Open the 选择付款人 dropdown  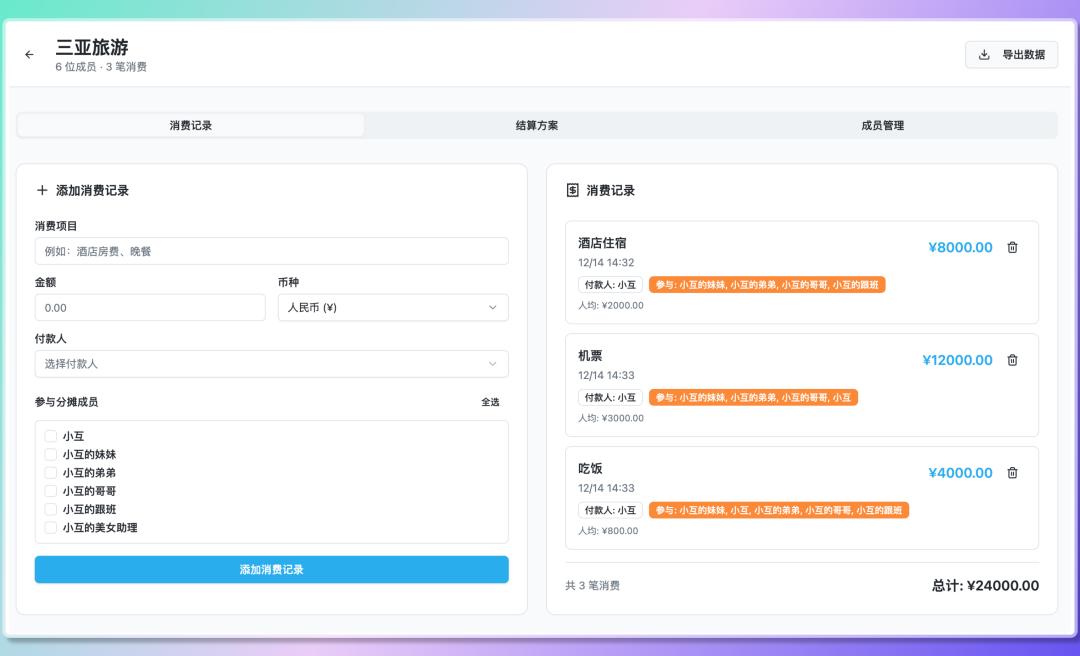tap(271, 363)
